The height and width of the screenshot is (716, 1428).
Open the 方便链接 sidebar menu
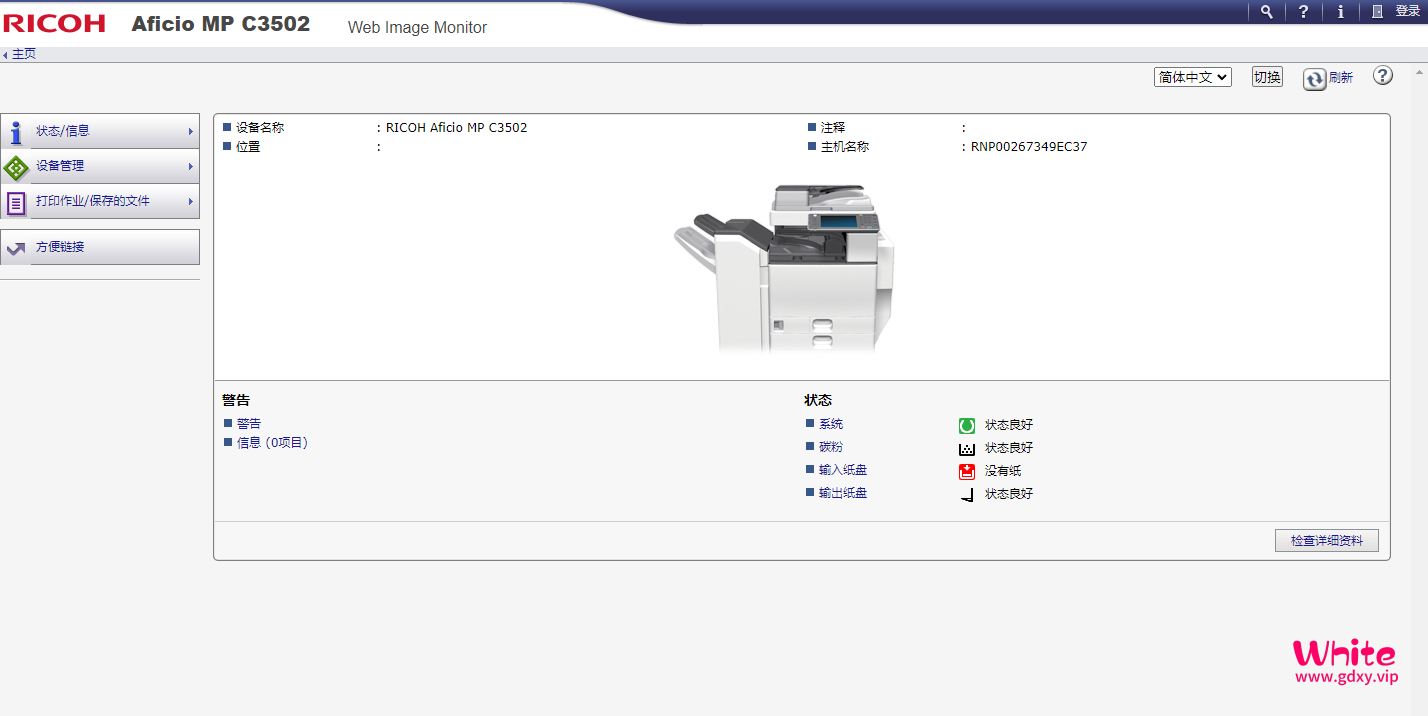coord(100,247)
